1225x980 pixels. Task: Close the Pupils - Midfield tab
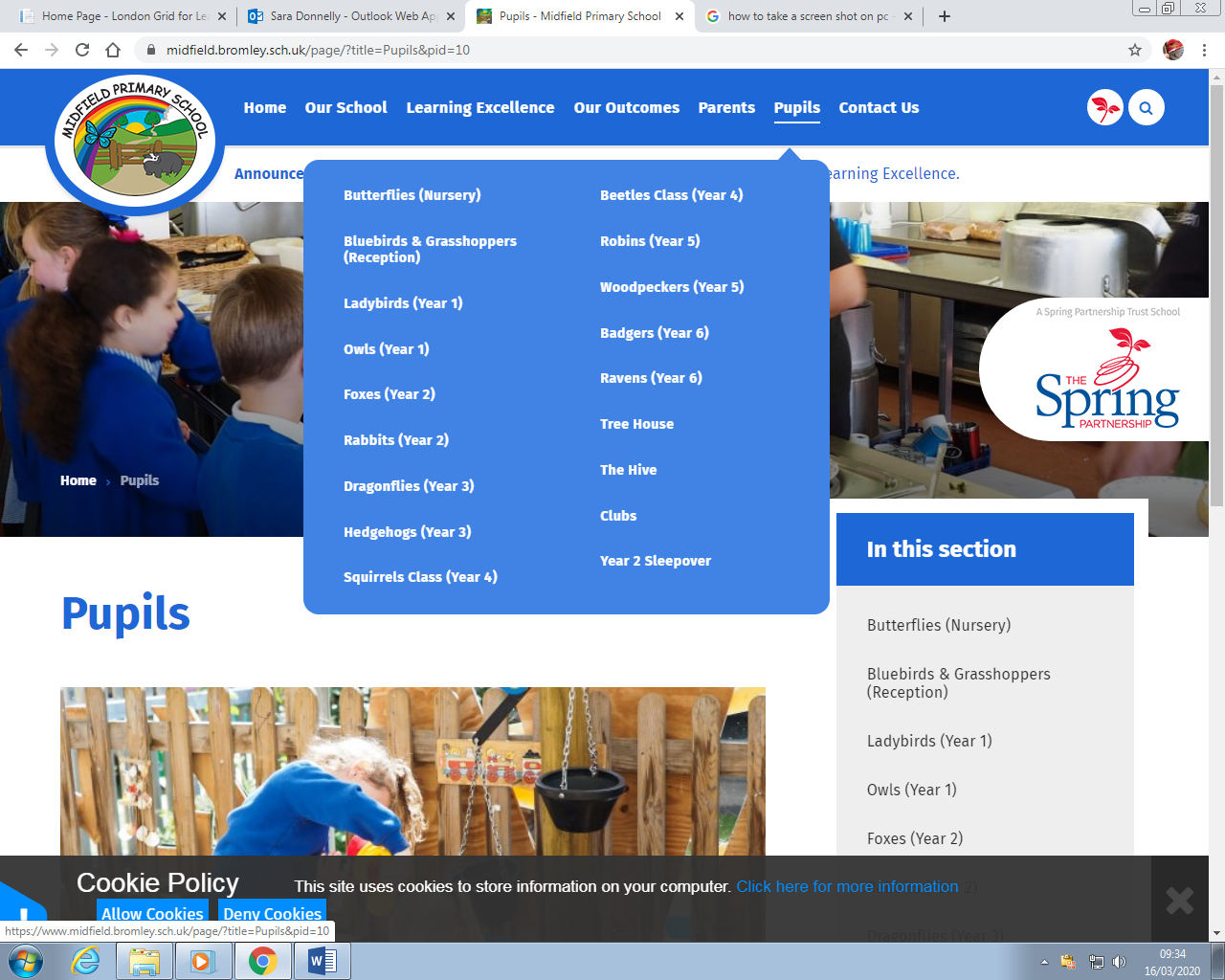679,16
